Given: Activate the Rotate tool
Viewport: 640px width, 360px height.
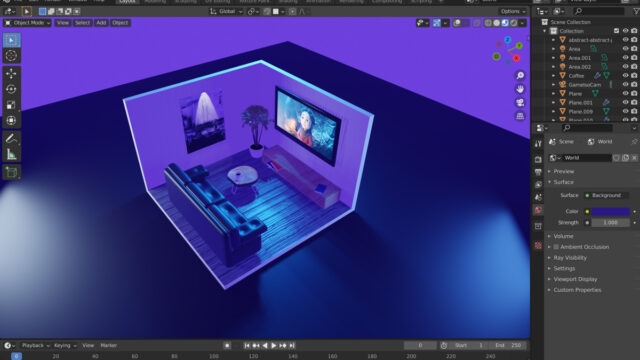Looking at the screenshot, I should [x=11, y=89].
